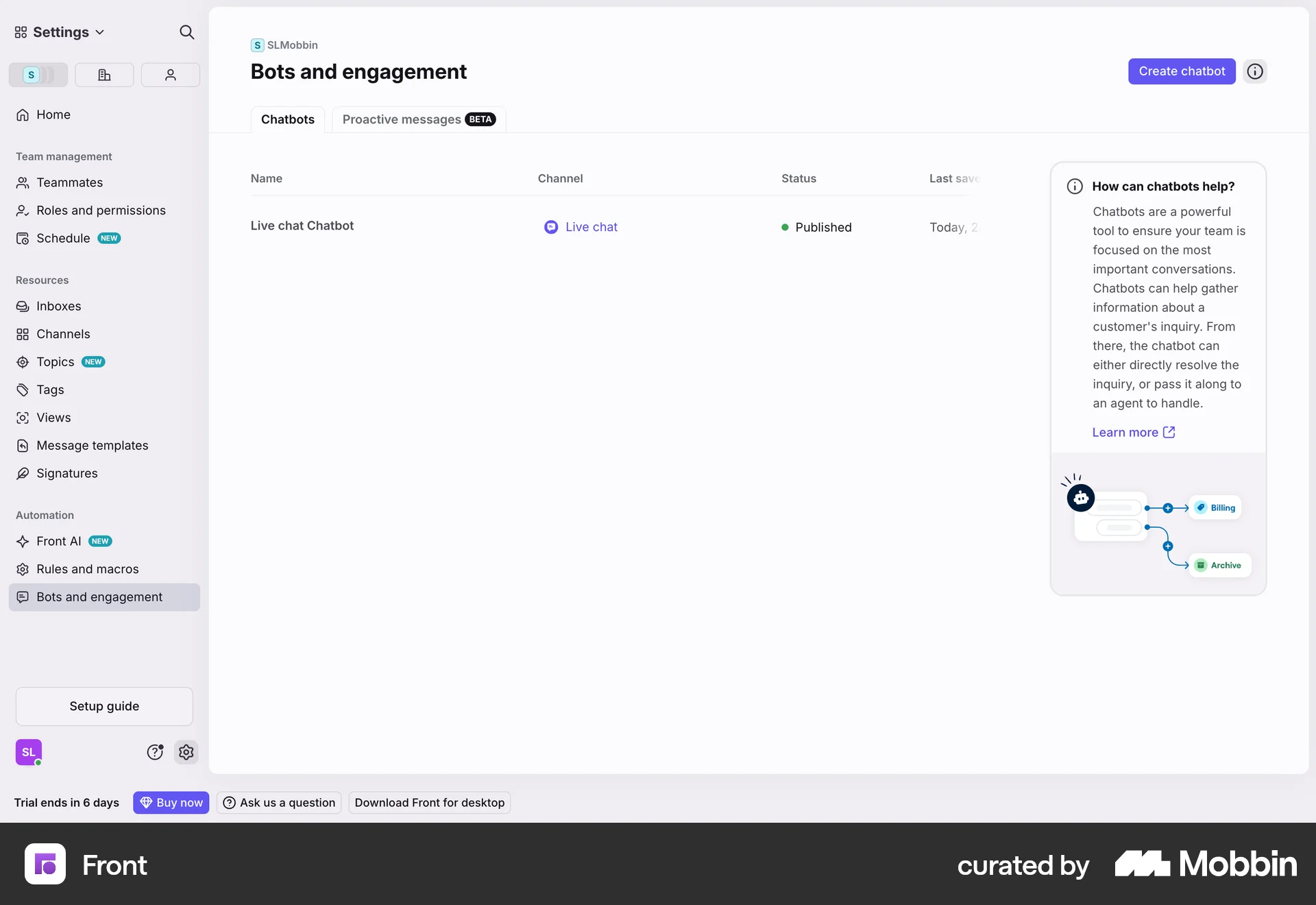This screenshot has height=905, width=1316.
Task: Open Setup guide button
Action: [104, 706]
